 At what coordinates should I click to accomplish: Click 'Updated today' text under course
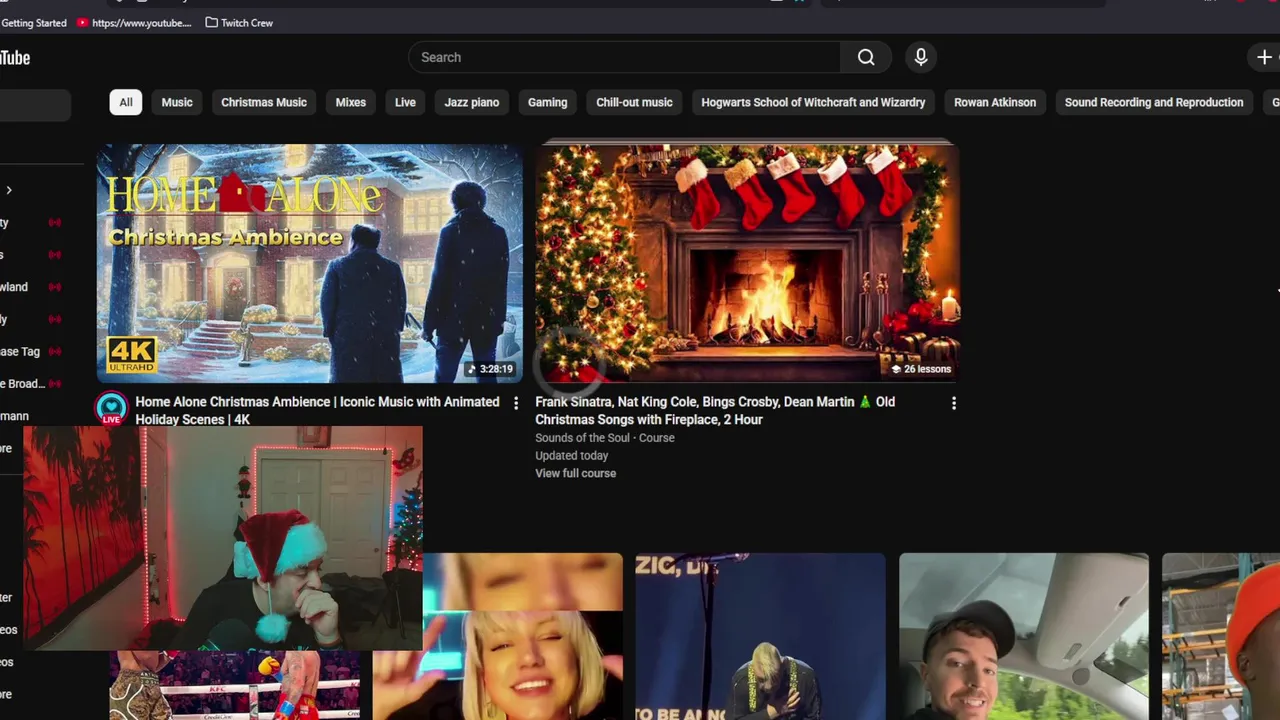tap(572, 456)
